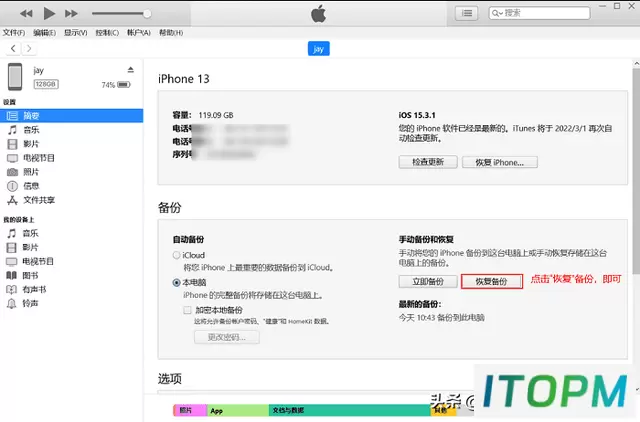The height and width of the screenshot is (422, 640).
Task: Open 电视节目 under 设置 section
Action: tap(38, 158)
